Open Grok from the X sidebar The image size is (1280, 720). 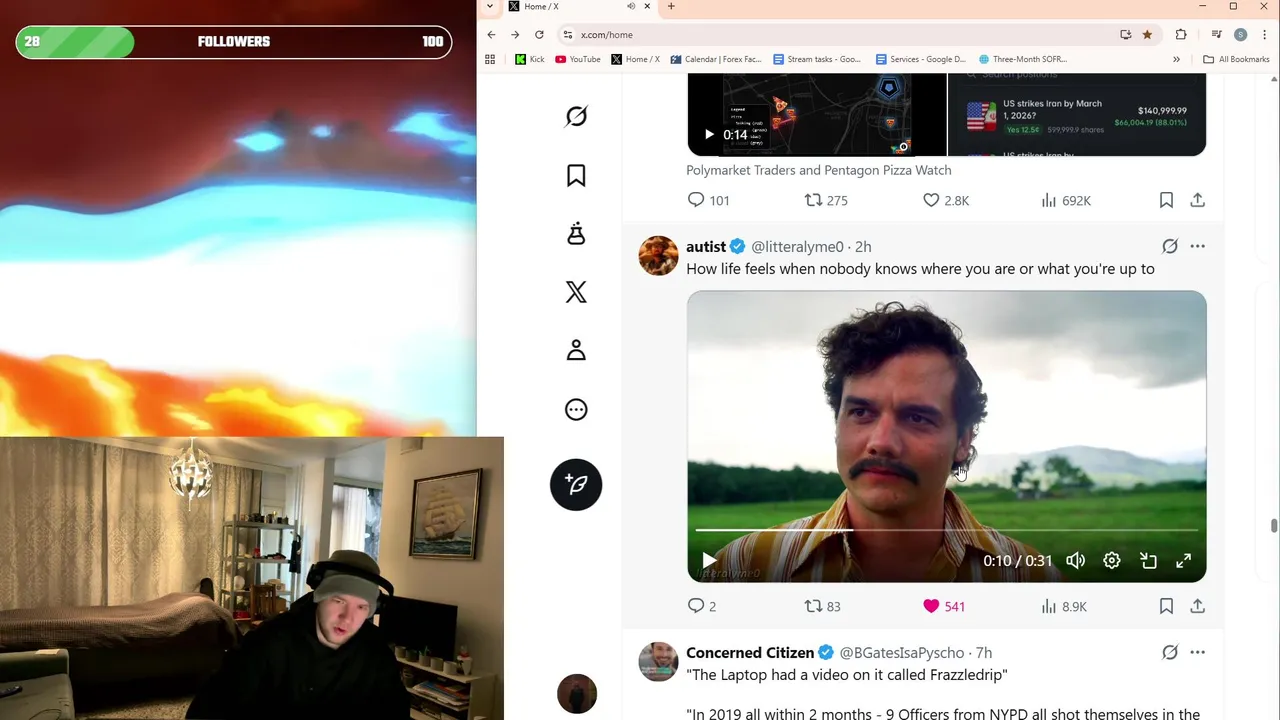(576, 117)
